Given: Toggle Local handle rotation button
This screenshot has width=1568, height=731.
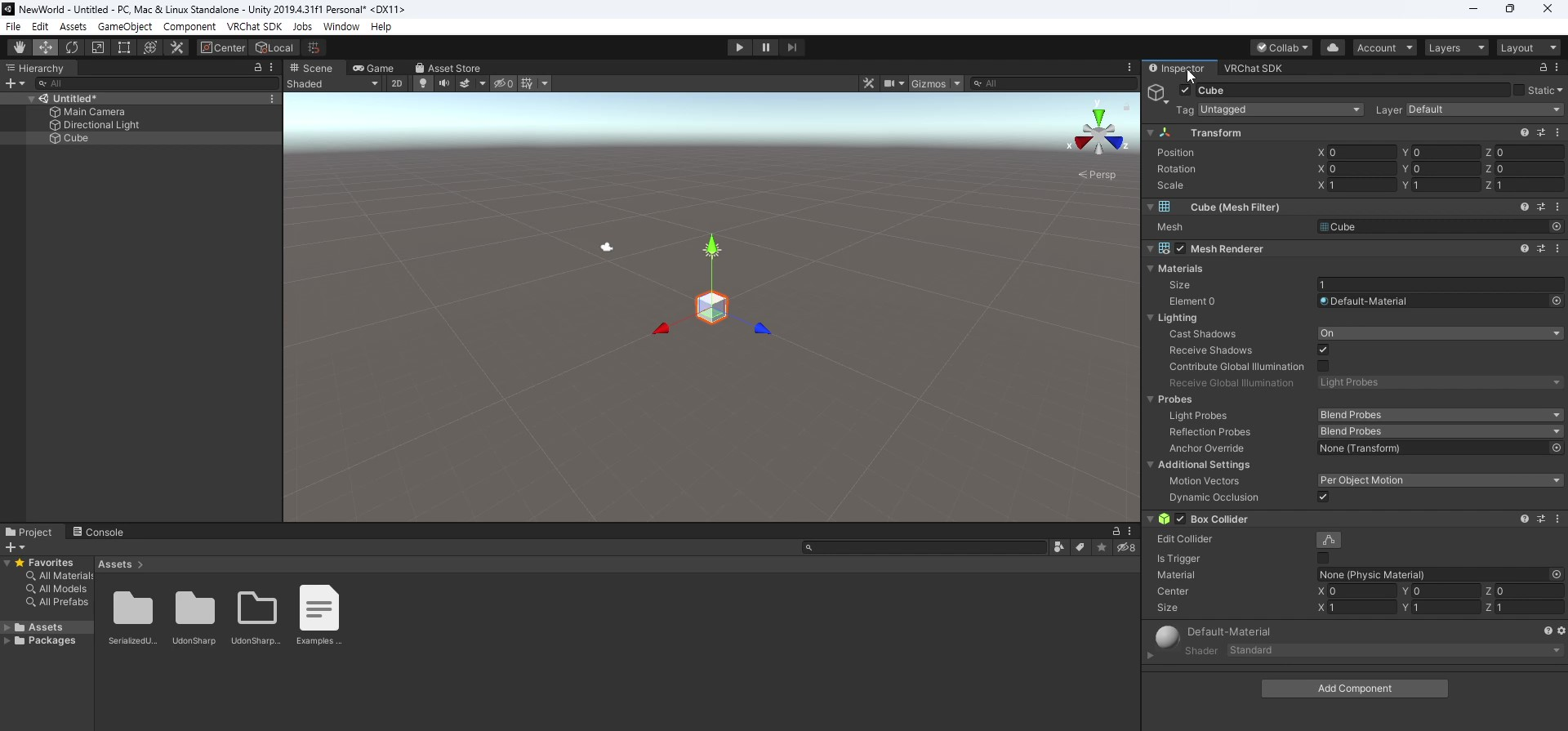Looking at the screenshot, I should pyautogui.click(x=274, y=47).
